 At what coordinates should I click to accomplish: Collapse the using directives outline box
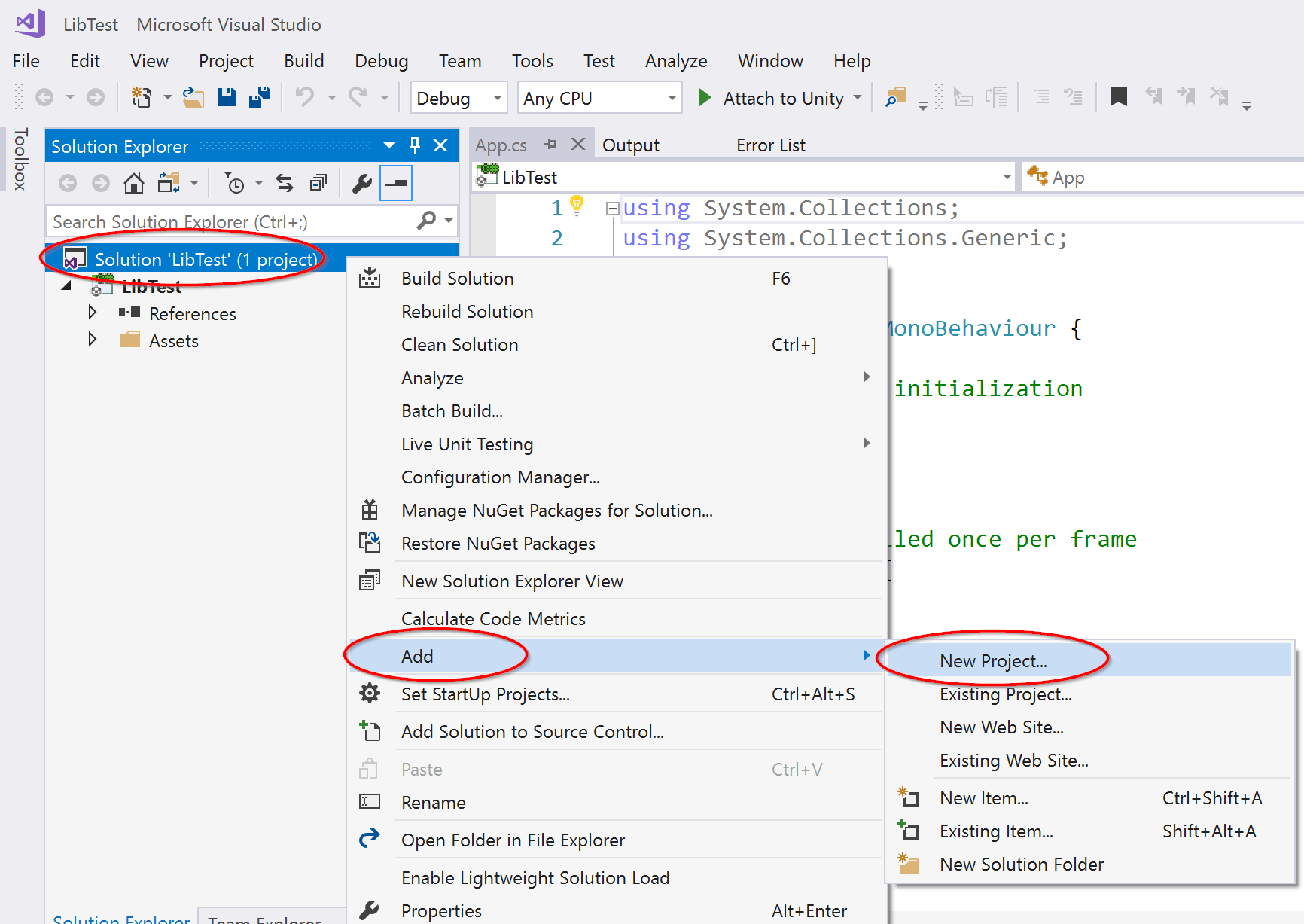[612, 209]
